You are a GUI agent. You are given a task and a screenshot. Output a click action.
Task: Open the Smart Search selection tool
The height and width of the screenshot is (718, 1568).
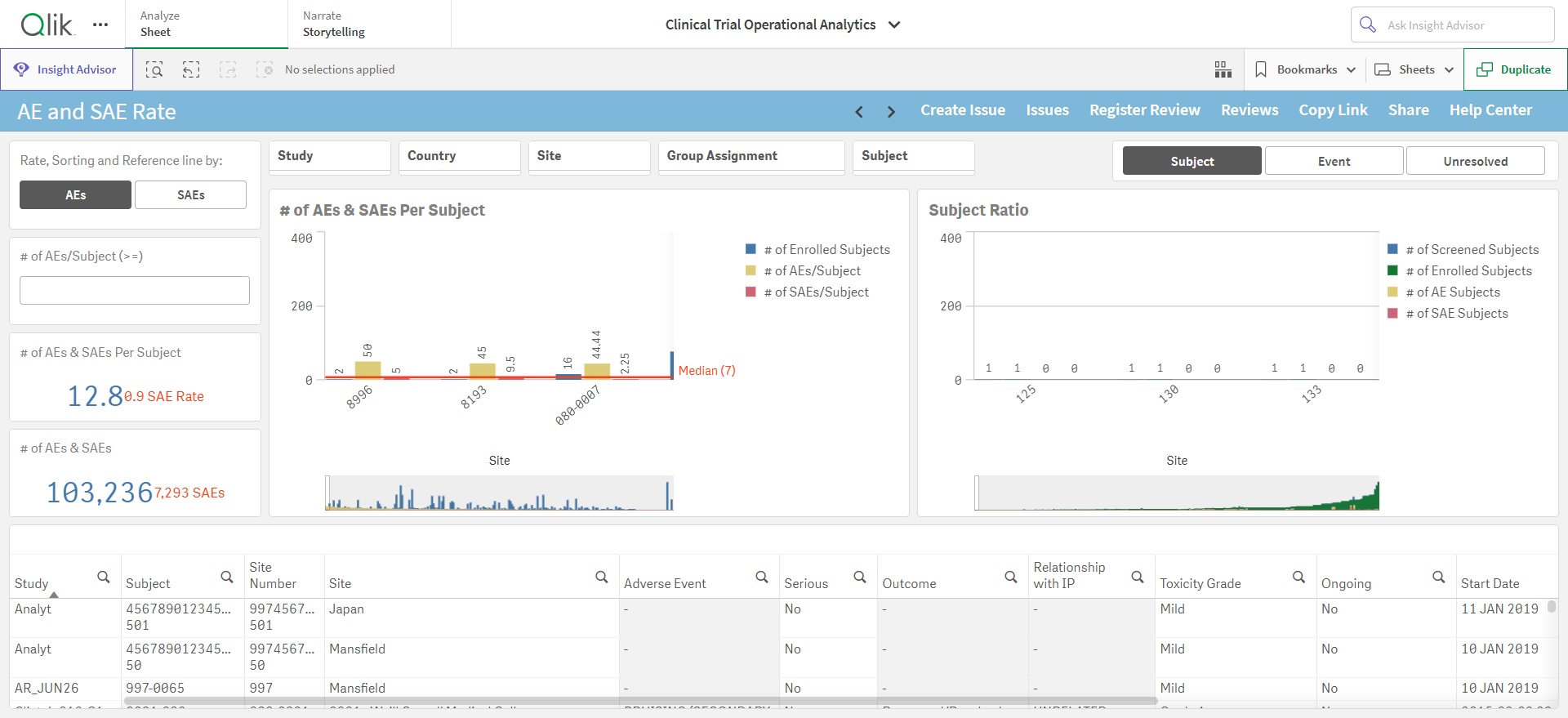point(154,69)
